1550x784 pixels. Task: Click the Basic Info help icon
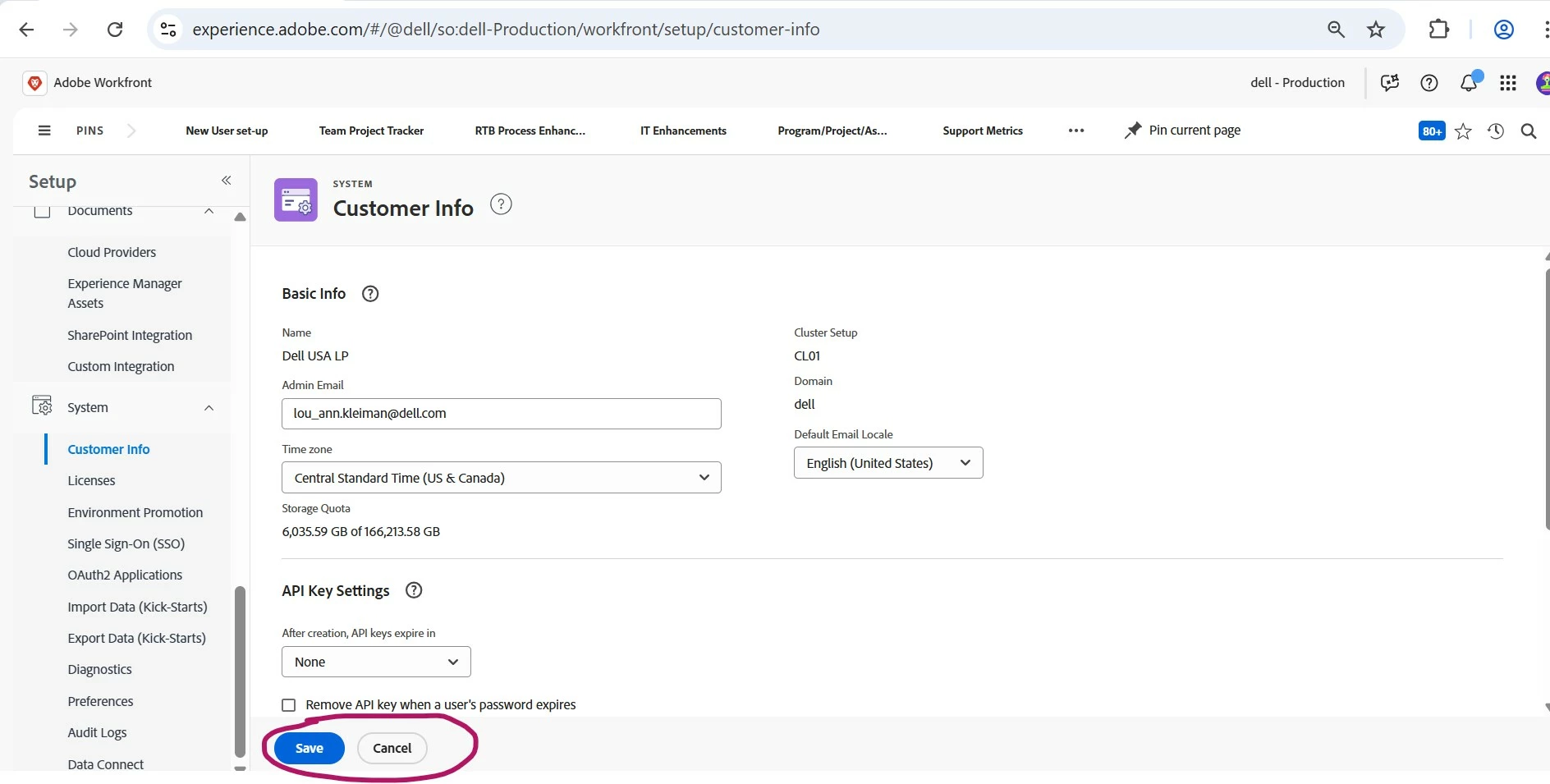(370, 294)
